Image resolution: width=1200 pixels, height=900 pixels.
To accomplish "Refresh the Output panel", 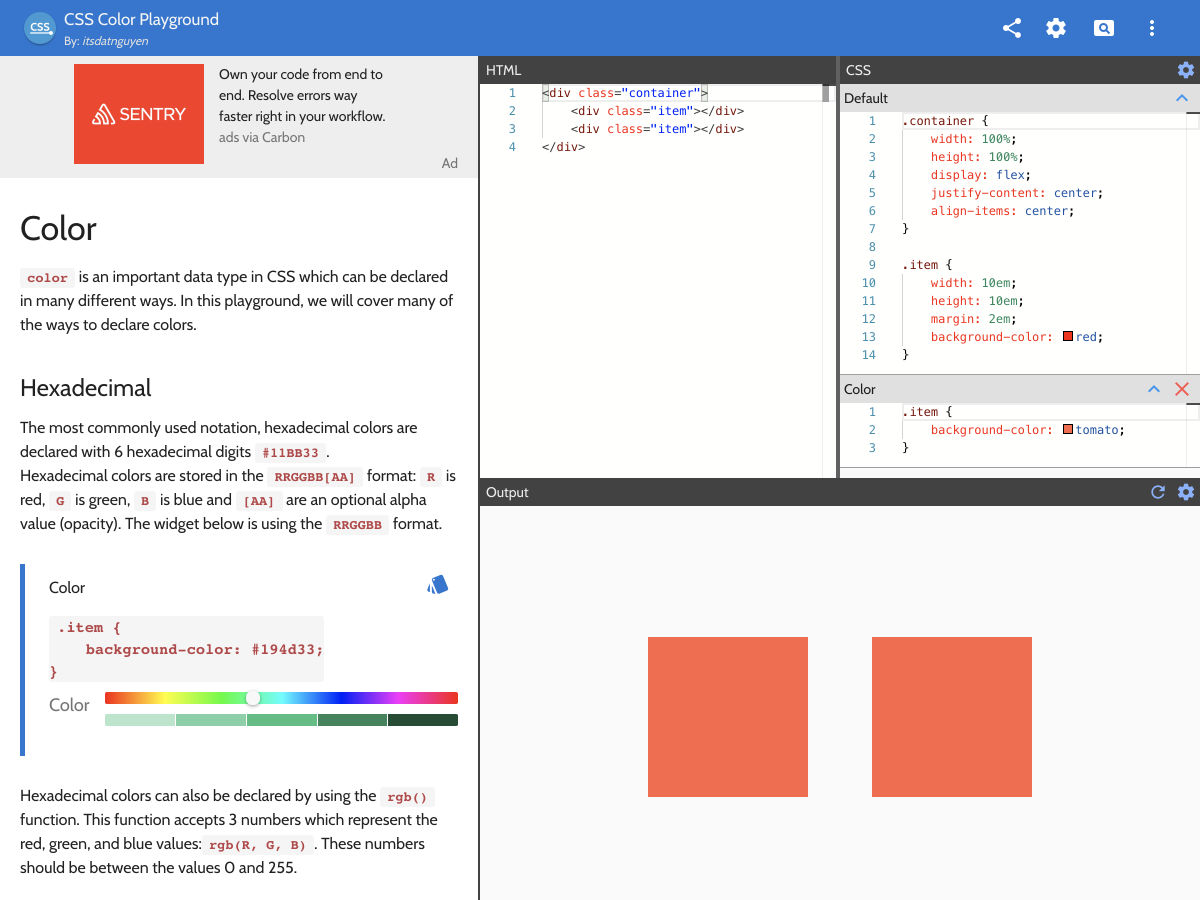I will 1158,492.
